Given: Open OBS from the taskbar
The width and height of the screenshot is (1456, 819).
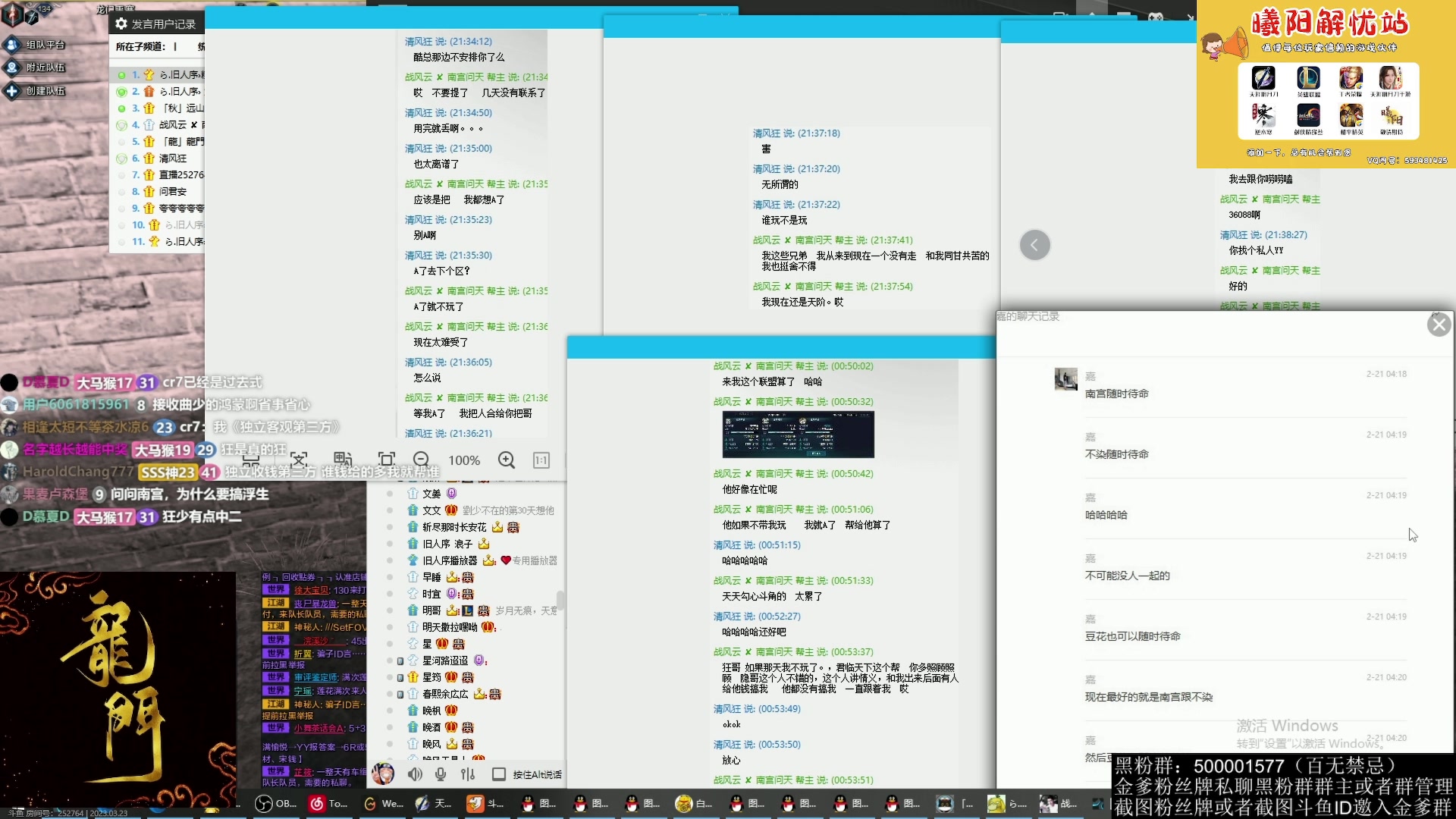Looking at the screenshot, I should 276,804.
